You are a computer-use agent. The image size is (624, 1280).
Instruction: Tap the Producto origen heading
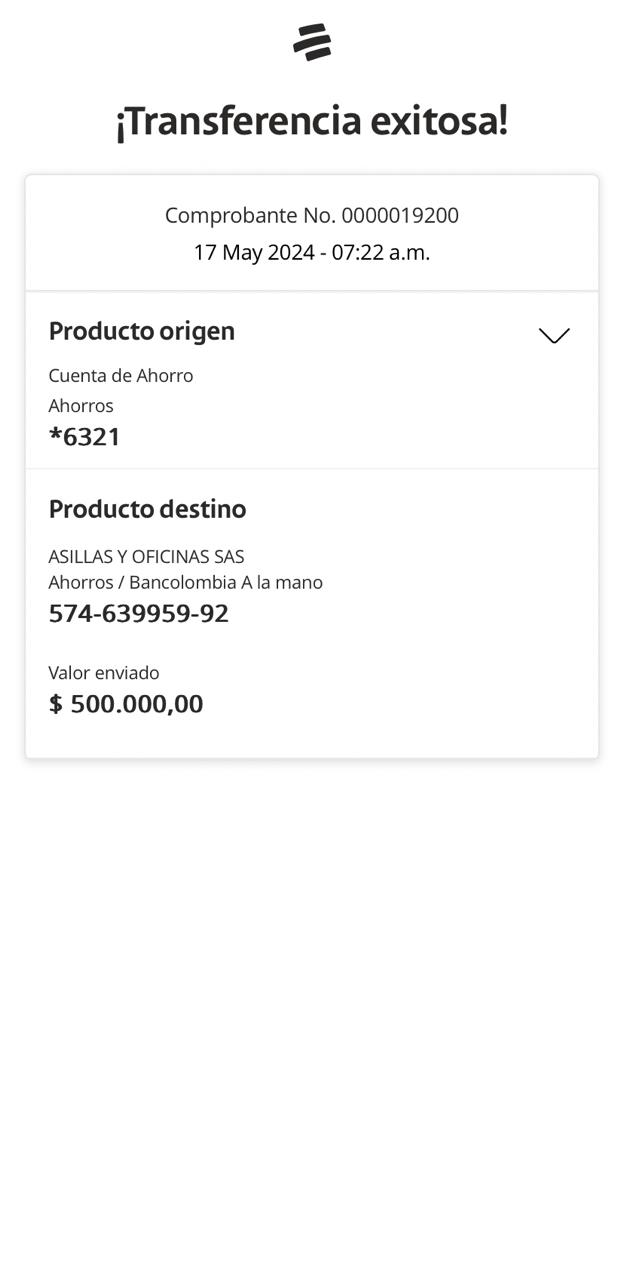pyautogui.click(x=142, y=331)
